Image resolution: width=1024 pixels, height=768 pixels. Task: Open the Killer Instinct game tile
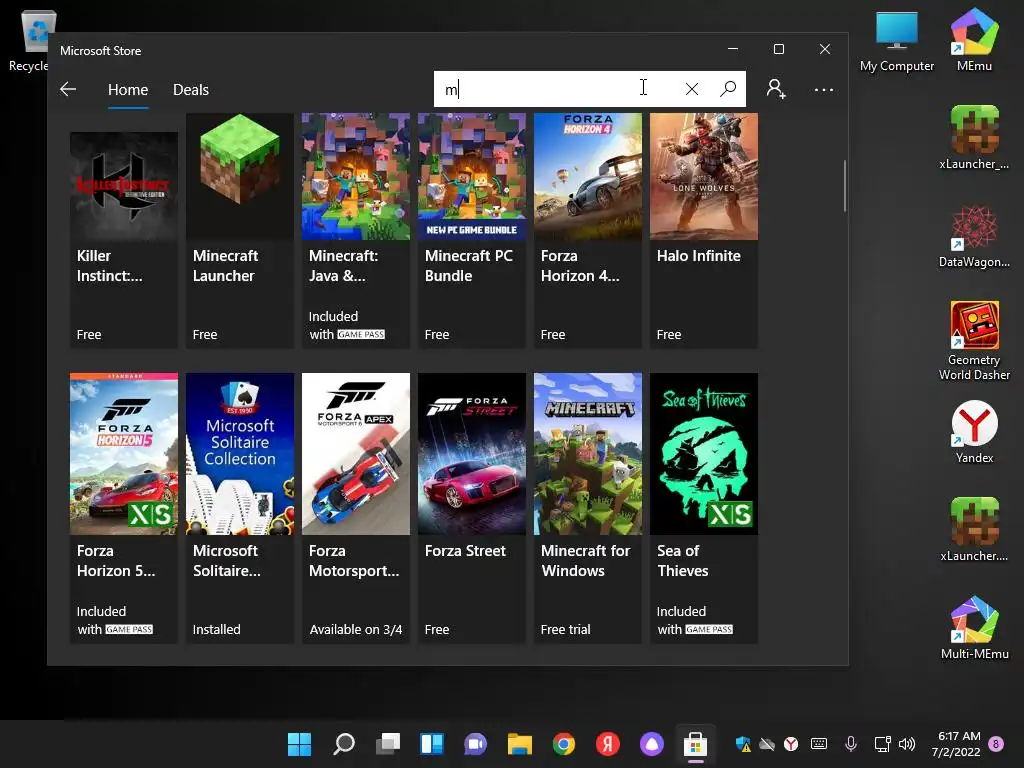click(x=123, y=239)
